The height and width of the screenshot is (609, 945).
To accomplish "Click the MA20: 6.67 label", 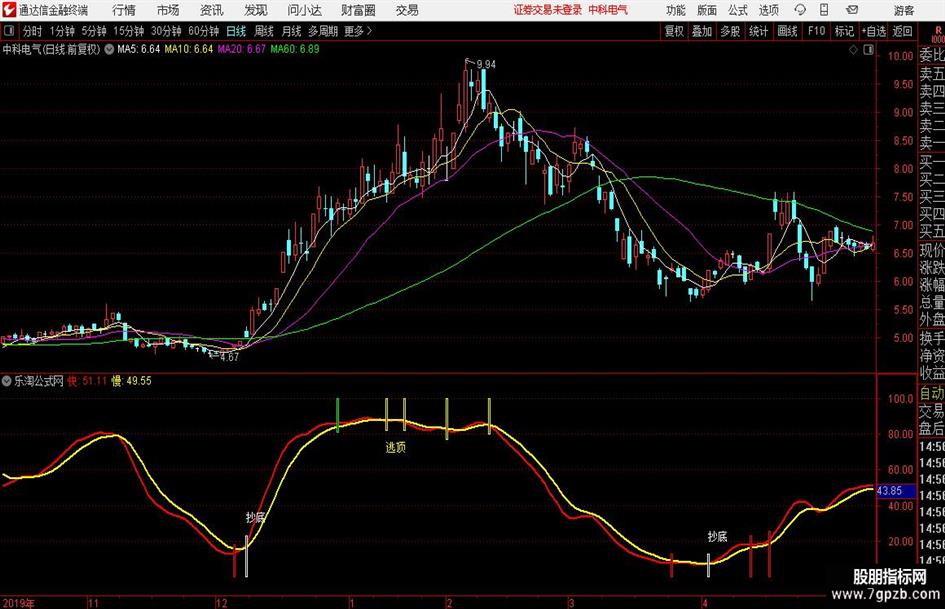I will pos(242,49).
